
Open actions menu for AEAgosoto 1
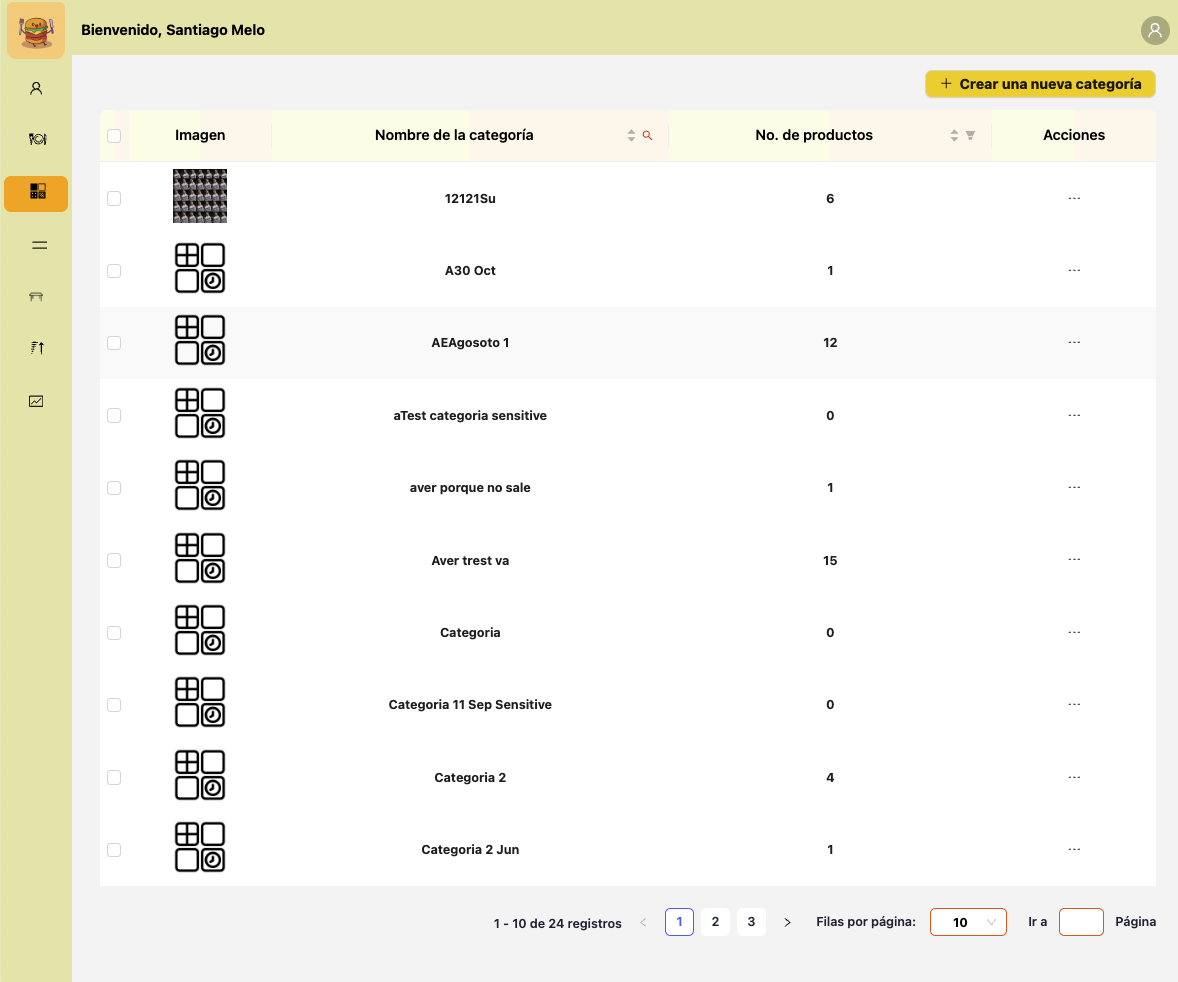pyautogui.click(x=1074, y=343)
